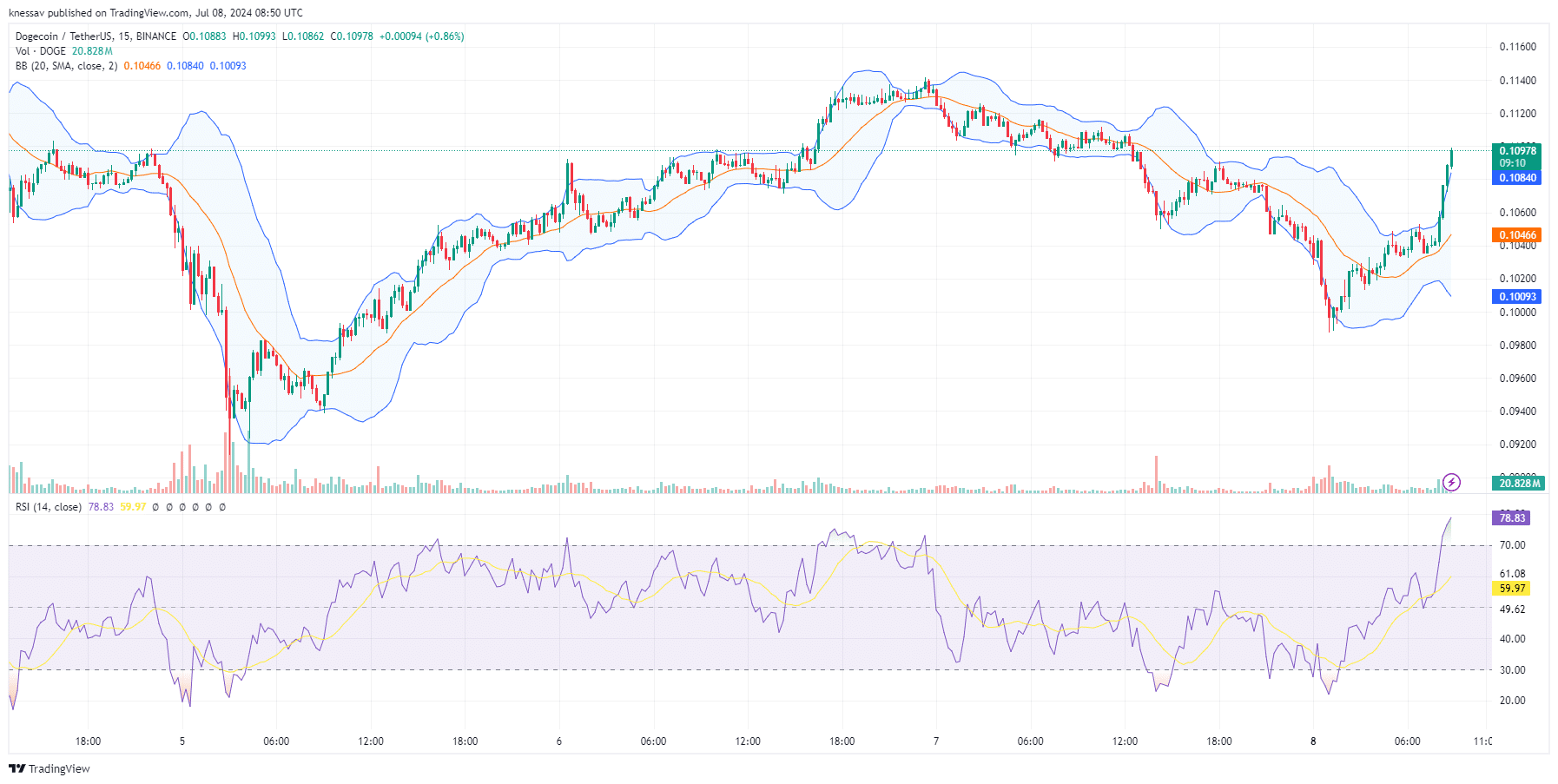The height and width of the screenshot is (784, 1558).
Task: Click the purple 78.83 RSI axis tag
Action: pos(1511,518)
